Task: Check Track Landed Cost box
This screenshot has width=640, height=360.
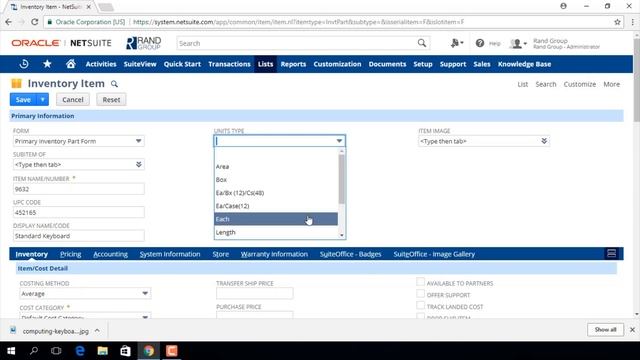Action: tap(420, 305)
